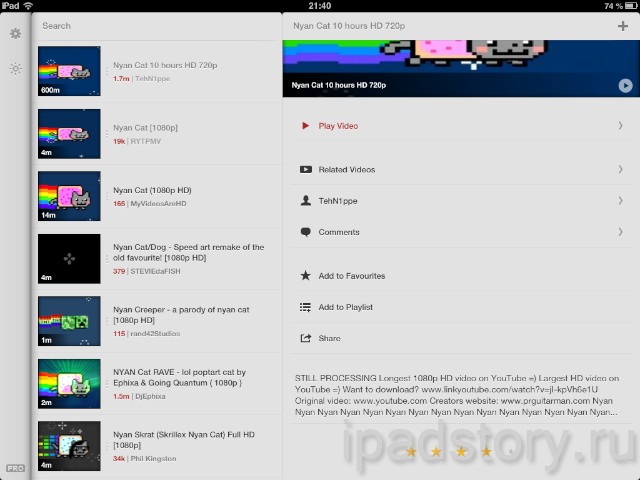
Task: Click the RYTPMV uploader name
Action: 146,141
